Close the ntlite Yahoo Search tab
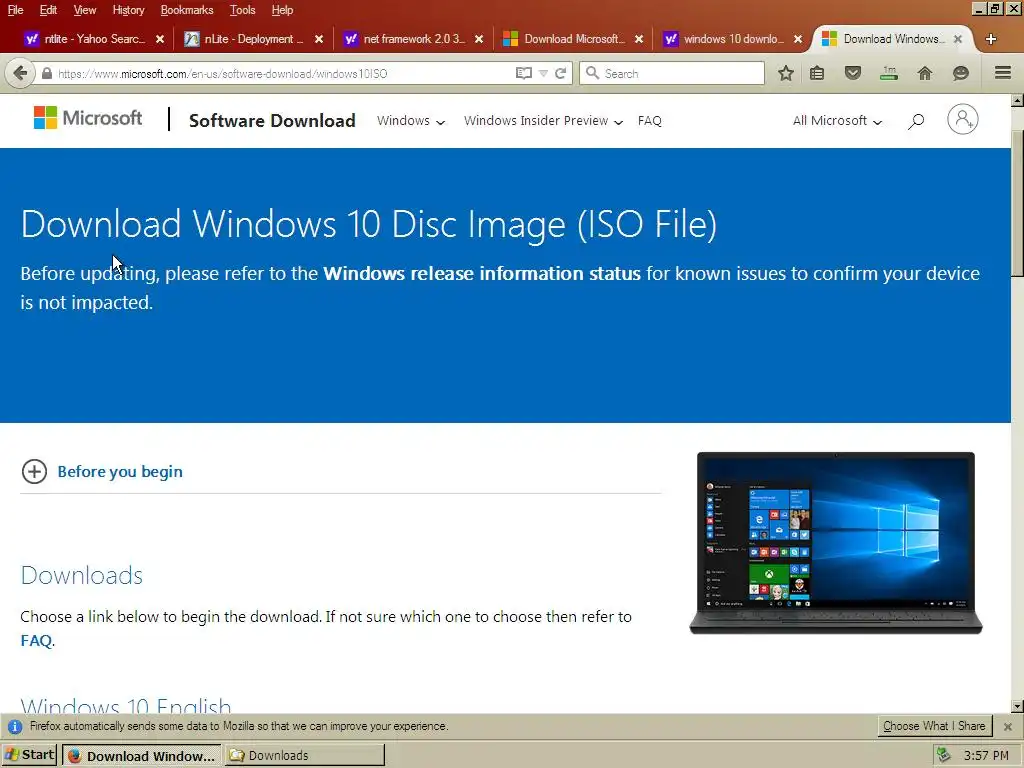1024x768 pixels. point(159,39)
